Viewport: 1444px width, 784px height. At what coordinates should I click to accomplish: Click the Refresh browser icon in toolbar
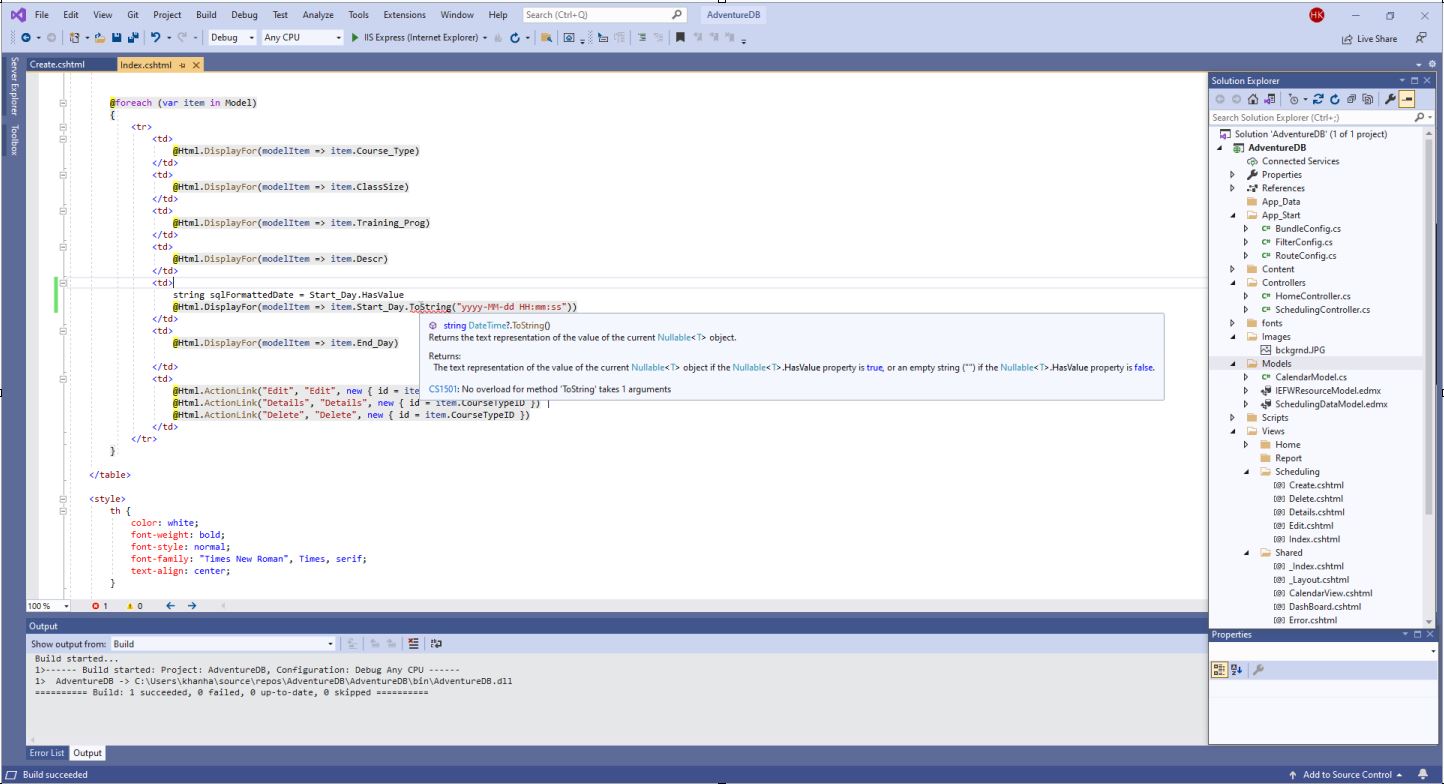[x=514, y=38]
